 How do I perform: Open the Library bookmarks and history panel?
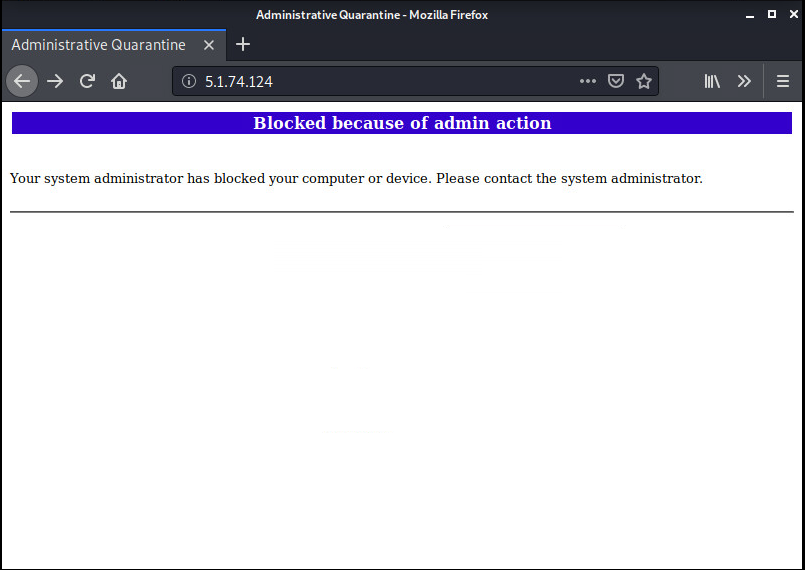pos(712,81)
